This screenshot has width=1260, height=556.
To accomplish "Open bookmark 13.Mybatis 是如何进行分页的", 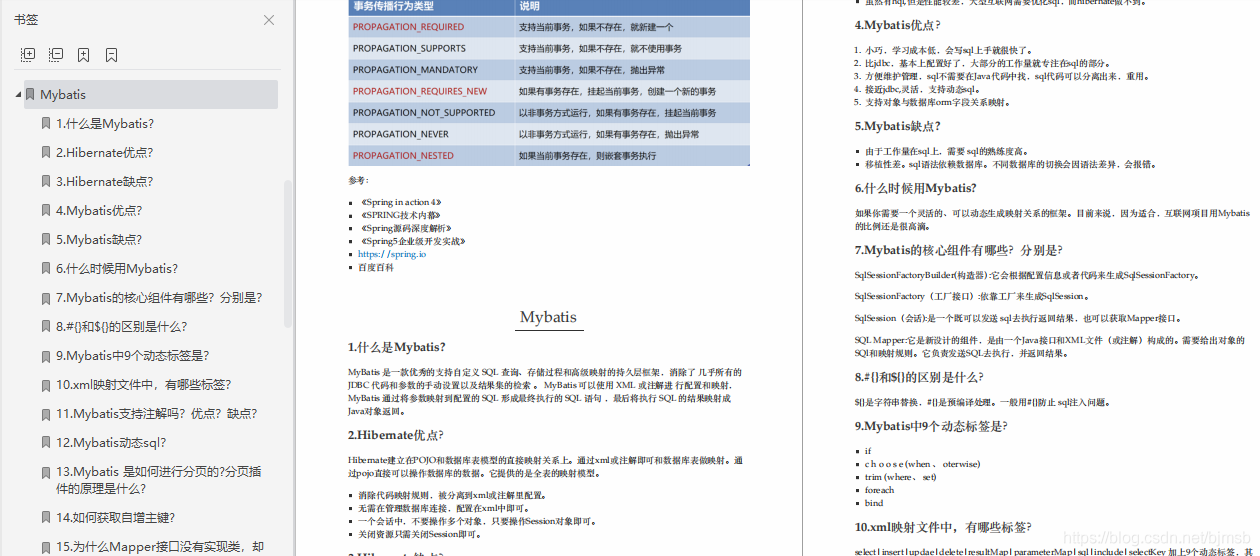I will [159, 480].
